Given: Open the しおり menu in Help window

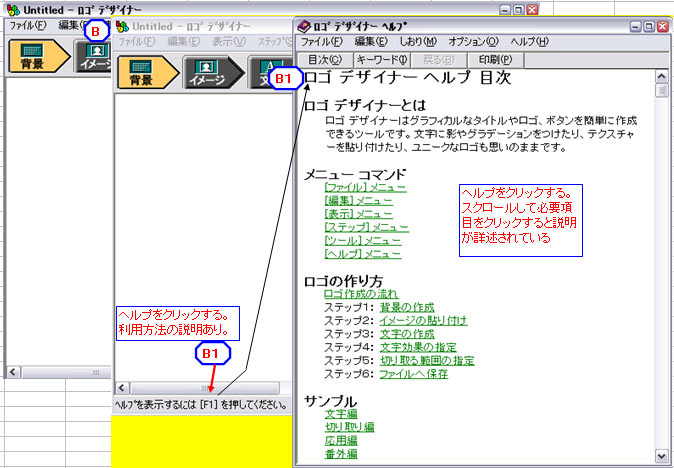Looking at the screenshot, I should pyautogui.click(x=416, y=42).
